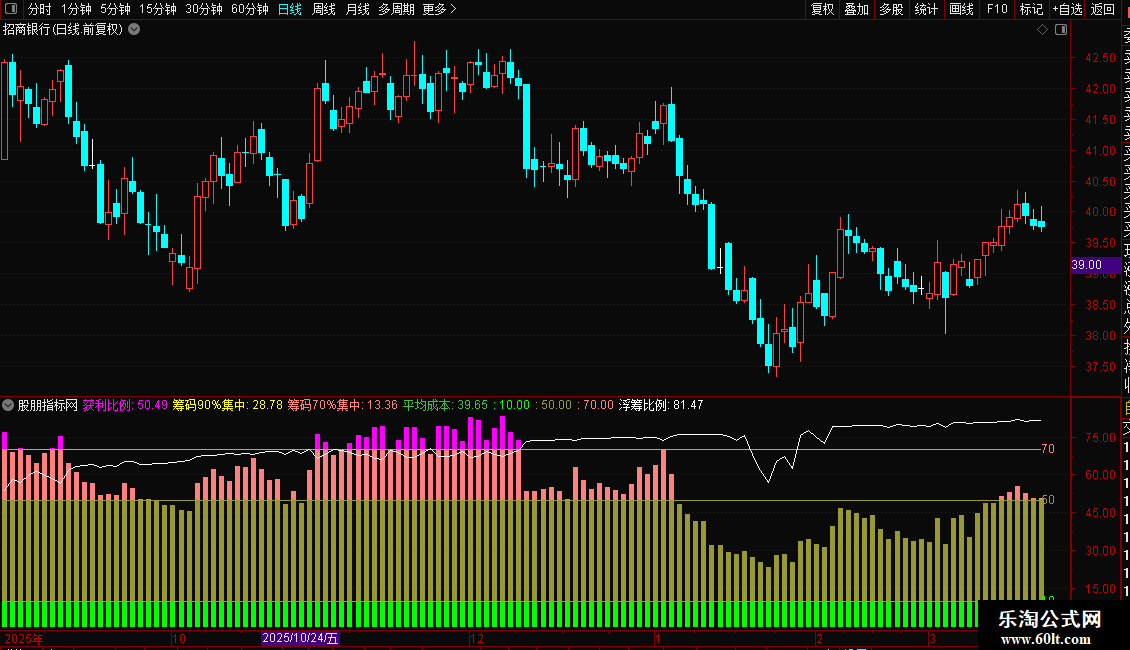This screenshot has width=1130, height=650.
Task: Toggle the side panel icon beside the diamond
Action: tap(1061, 30)
